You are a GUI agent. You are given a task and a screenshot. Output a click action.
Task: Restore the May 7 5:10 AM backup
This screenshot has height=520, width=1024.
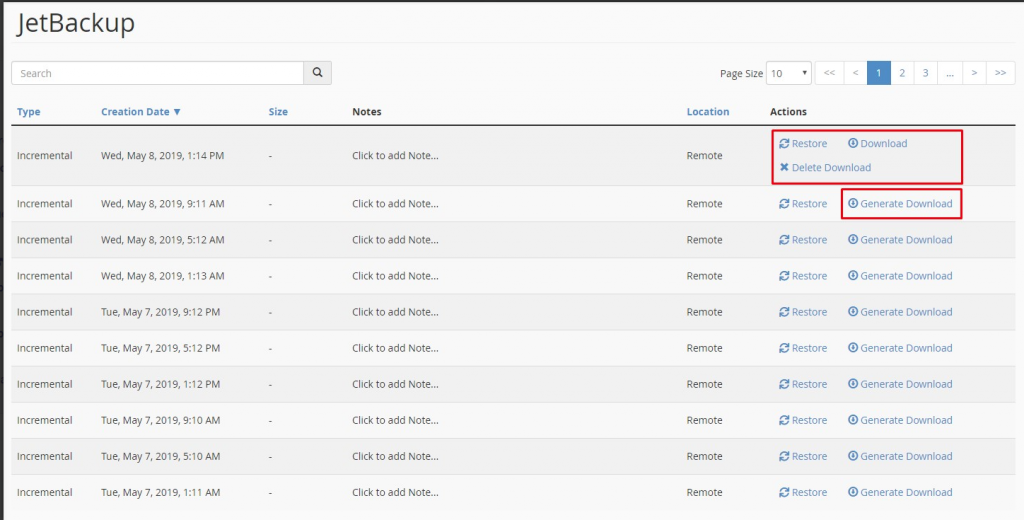pyautogui.click(x=803, y=457)
